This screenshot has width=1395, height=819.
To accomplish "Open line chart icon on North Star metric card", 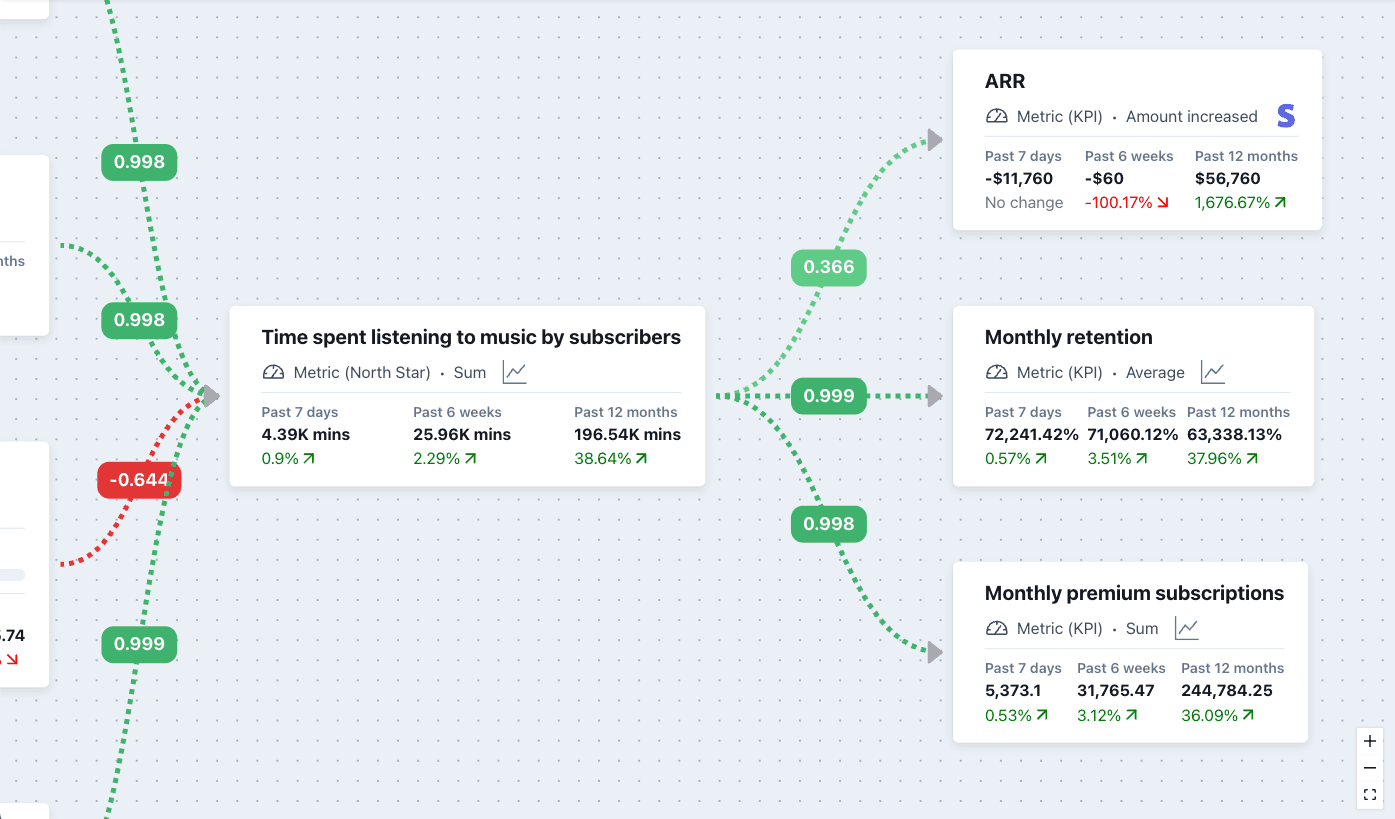I will click(x=514, y=373).
